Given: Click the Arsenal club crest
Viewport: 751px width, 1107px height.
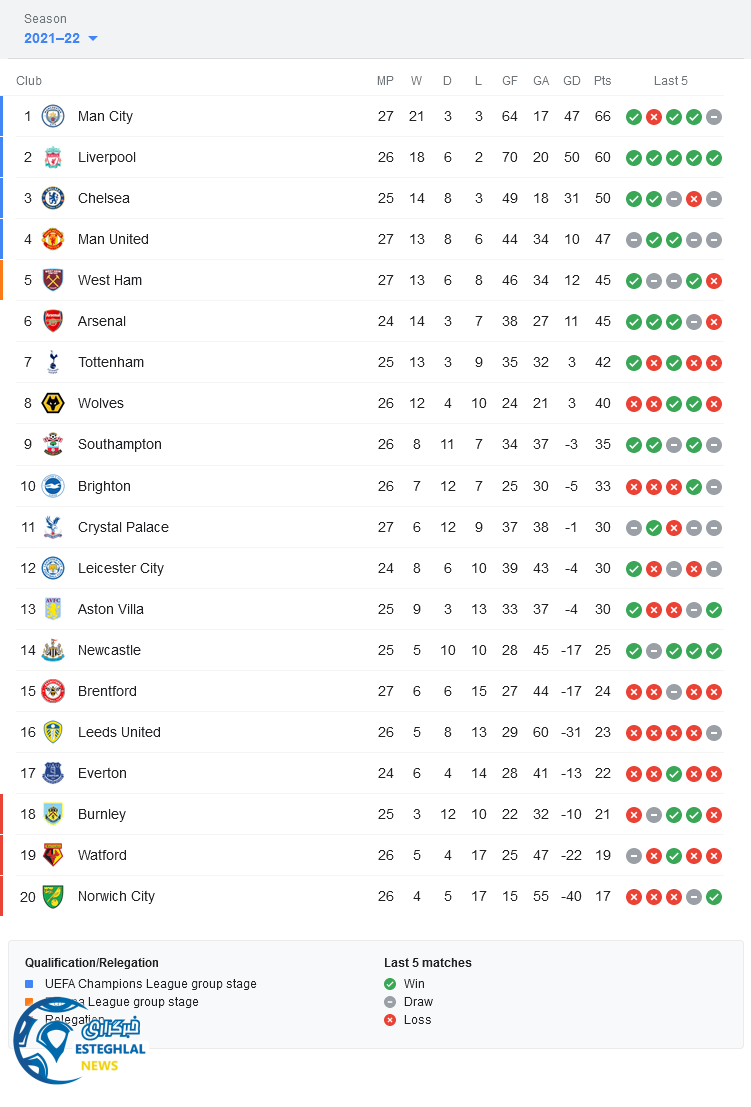Looking at the screenshot, I should [53, 321].
